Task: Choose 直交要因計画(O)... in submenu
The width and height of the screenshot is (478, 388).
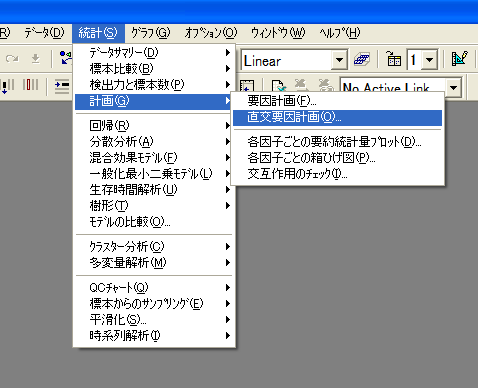Action: point(337,118)
